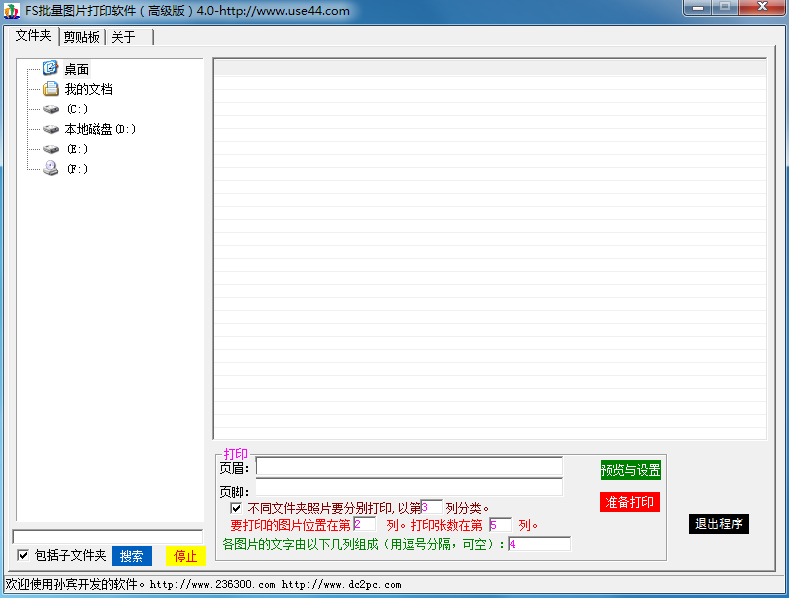
Task: Switch to the 文件夹 tab
Action: [34, 36]
